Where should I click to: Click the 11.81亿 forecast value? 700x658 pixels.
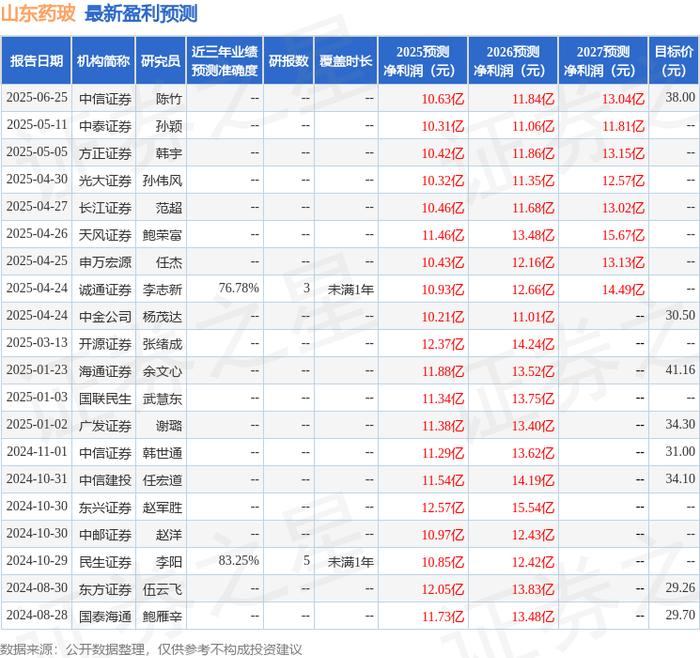(623, 126)
